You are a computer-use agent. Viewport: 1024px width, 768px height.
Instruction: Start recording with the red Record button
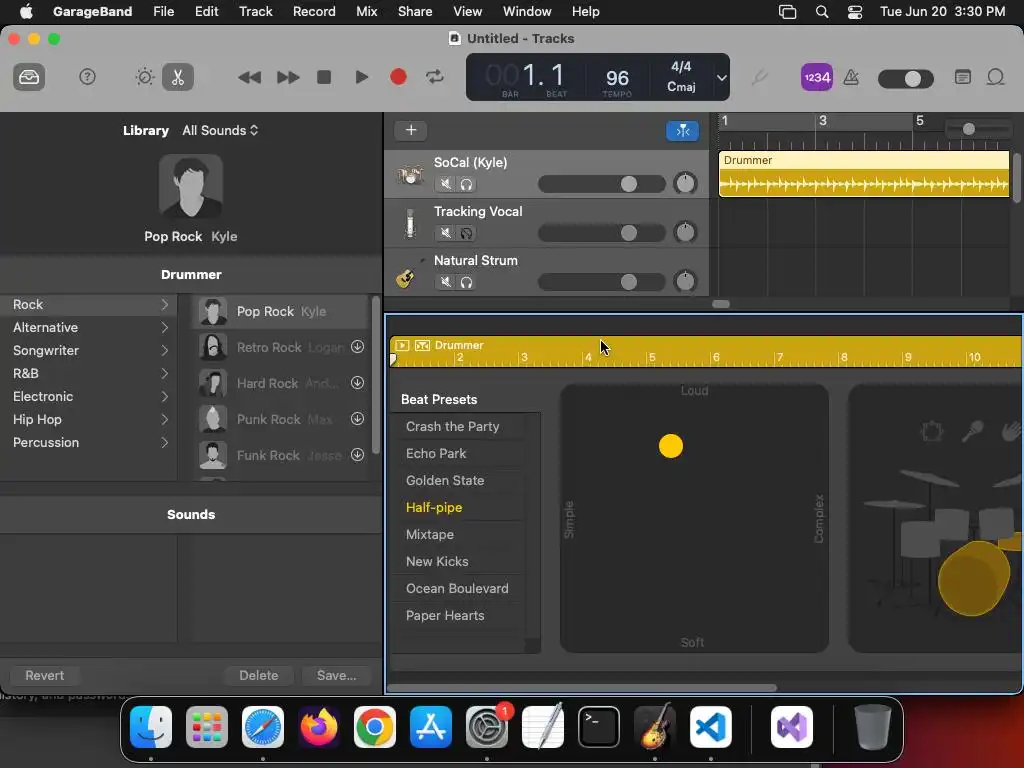point(398,77)
